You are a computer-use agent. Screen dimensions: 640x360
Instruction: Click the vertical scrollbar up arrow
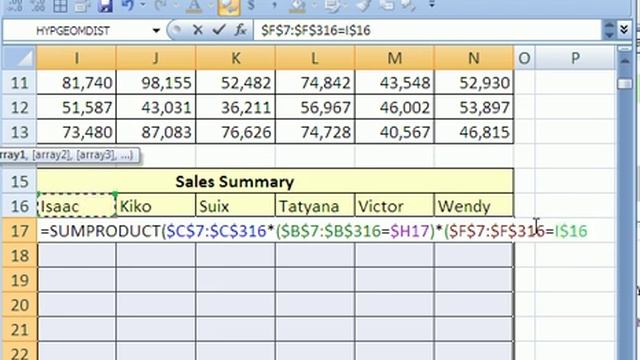click(x=624, y=60)
